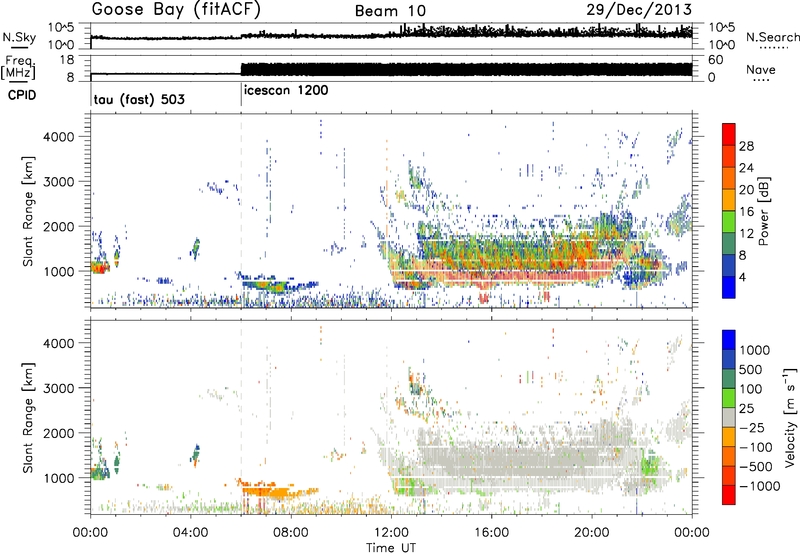Click the 'Velocity [m s-1]' color bar label

[x=790, y=417]
